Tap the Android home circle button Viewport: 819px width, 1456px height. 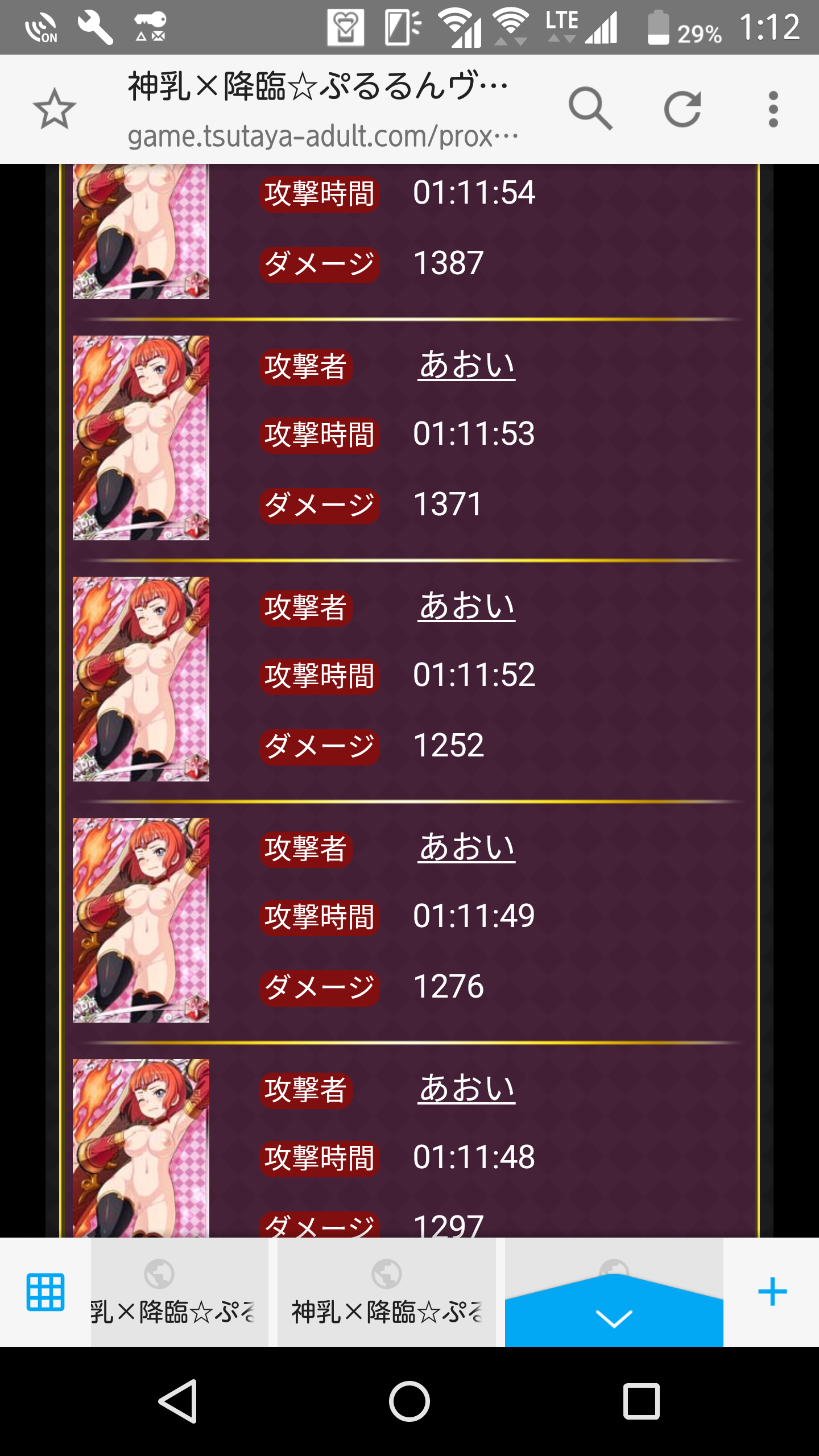coord(409,1401)
